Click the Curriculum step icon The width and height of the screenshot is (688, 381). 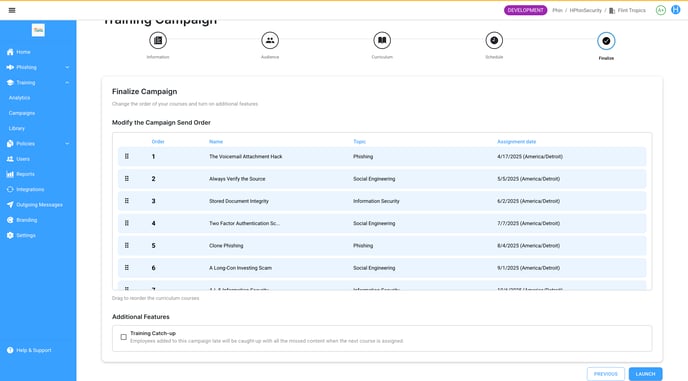click(382, 40)
